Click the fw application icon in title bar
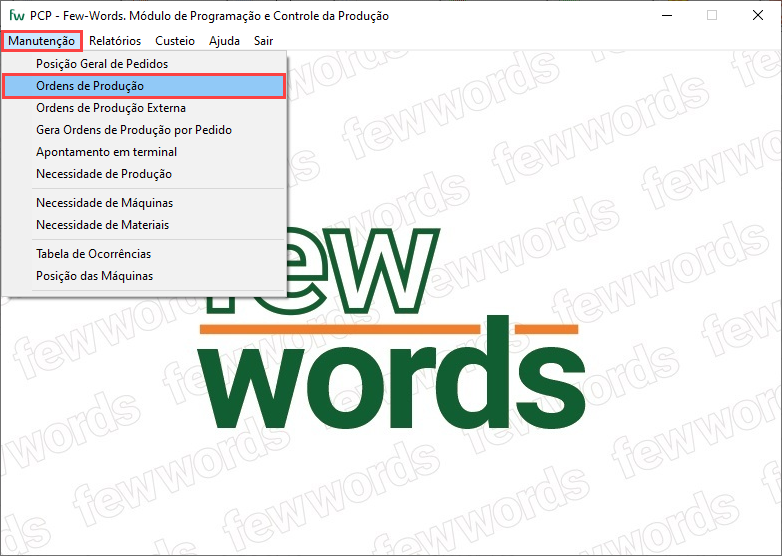This screenshot has height=556, width=782. (17, 15)
